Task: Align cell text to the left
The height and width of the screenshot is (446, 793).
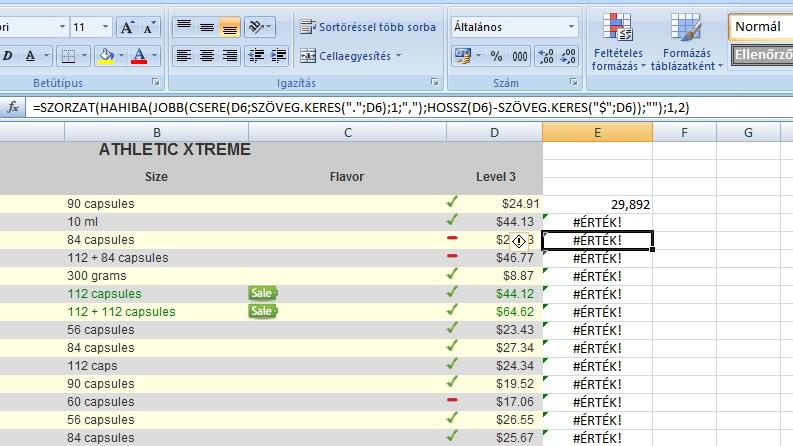Action: pyautogui.click(x=184, y=56)
